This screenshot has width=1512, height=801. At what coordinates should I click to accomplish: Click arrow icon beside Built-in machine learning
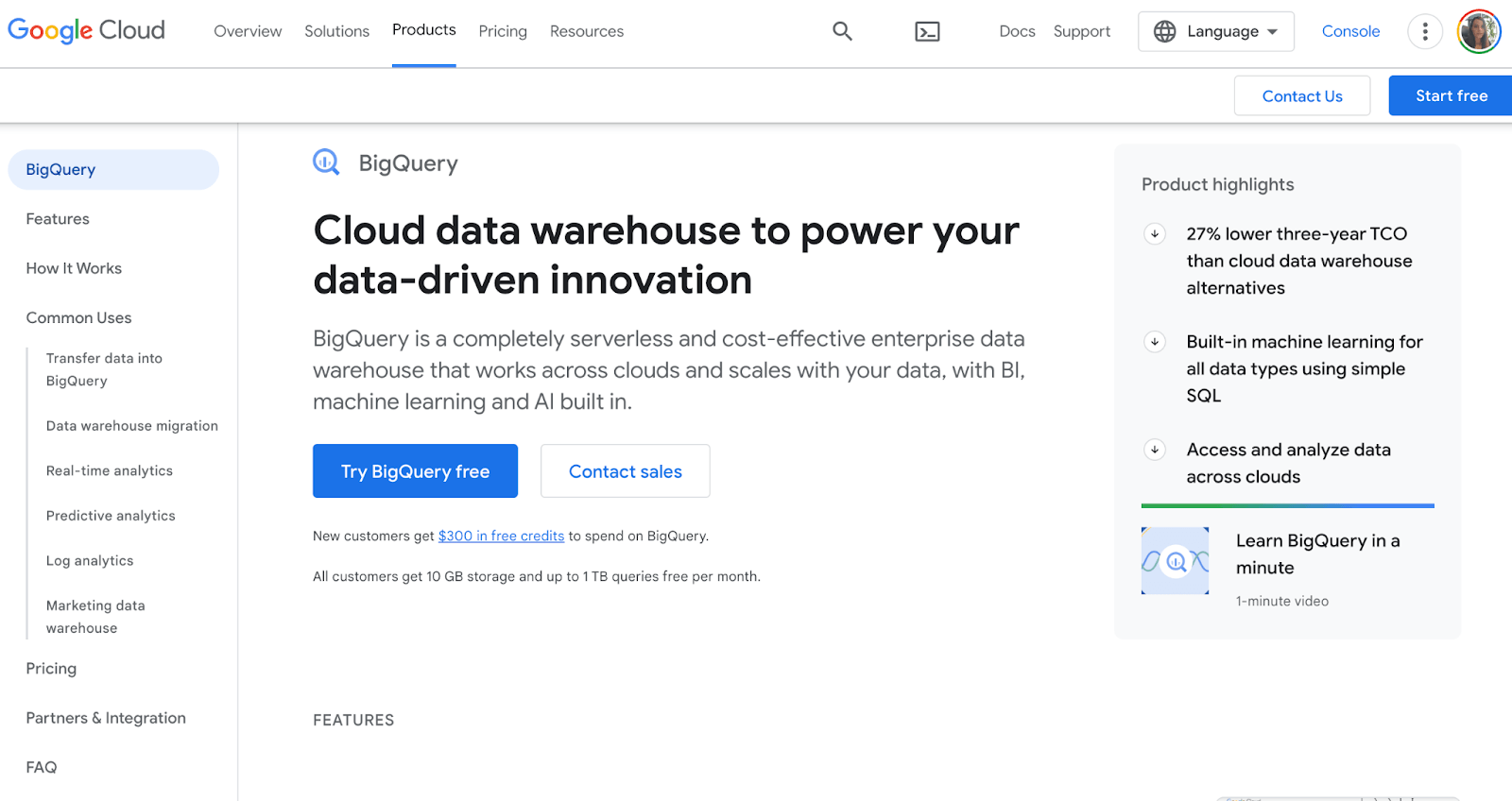click(x=1155, y=342)
